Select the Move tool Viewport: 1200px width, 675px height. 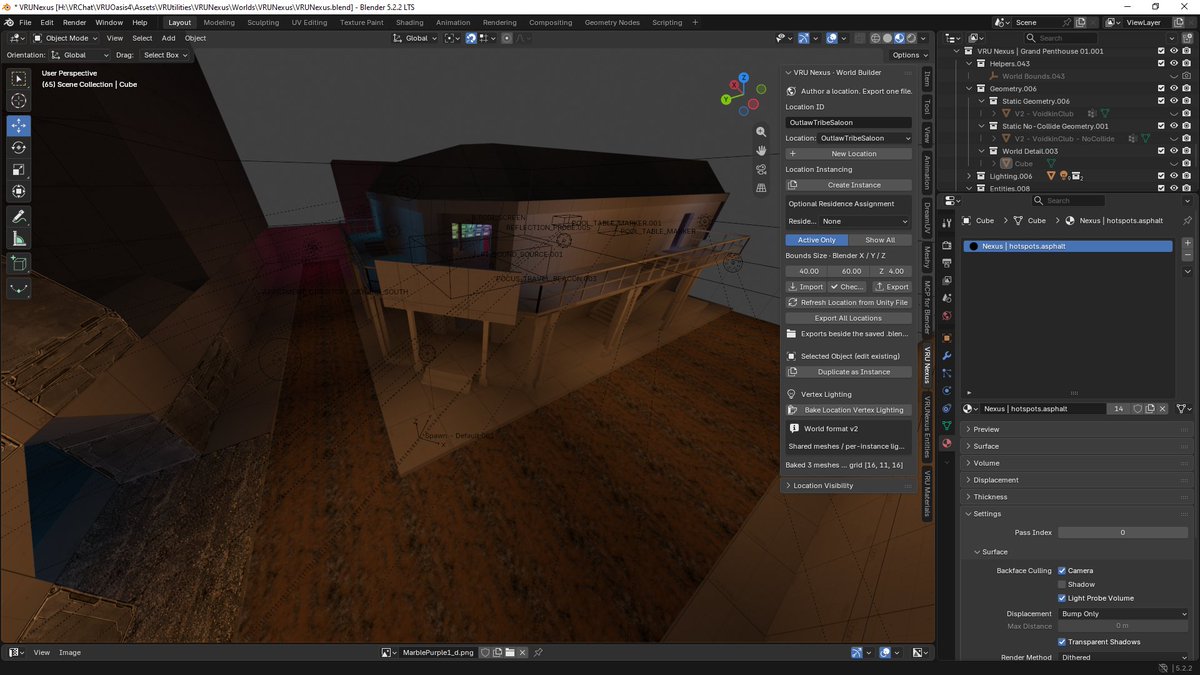[19, 126]
